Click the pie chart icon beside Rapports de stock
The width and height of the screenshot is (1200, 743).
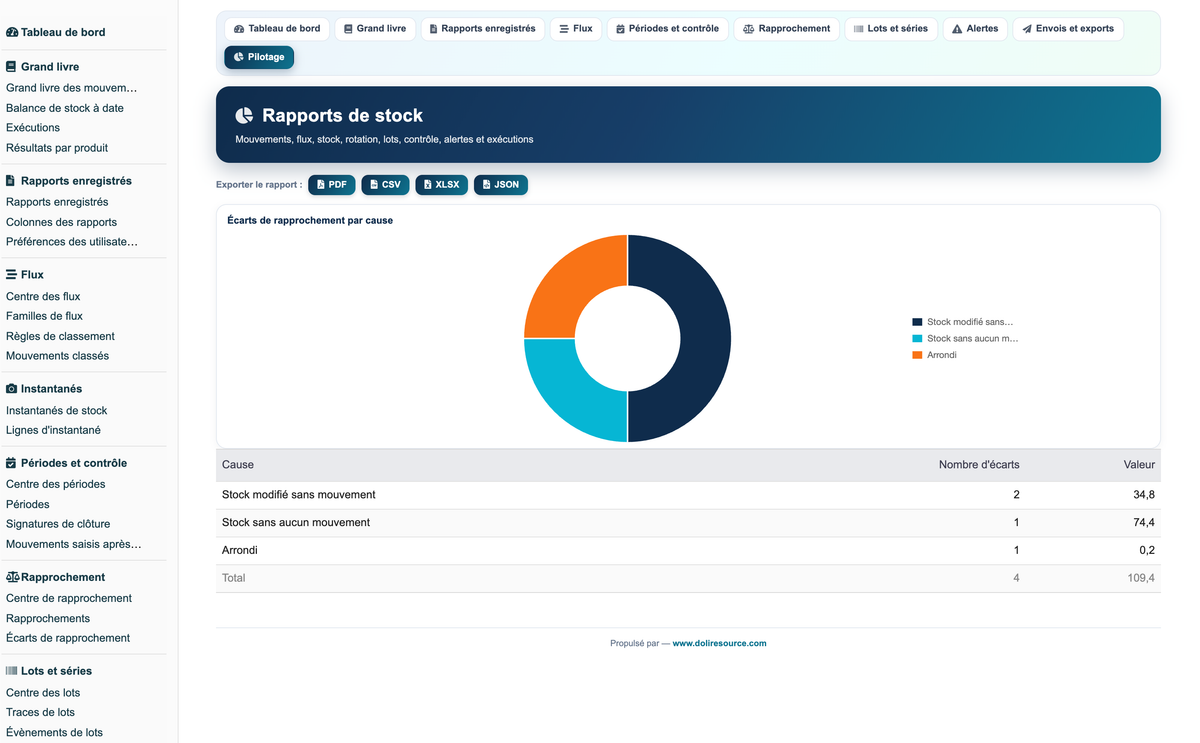pyautogui.click(x=244, y=116)
